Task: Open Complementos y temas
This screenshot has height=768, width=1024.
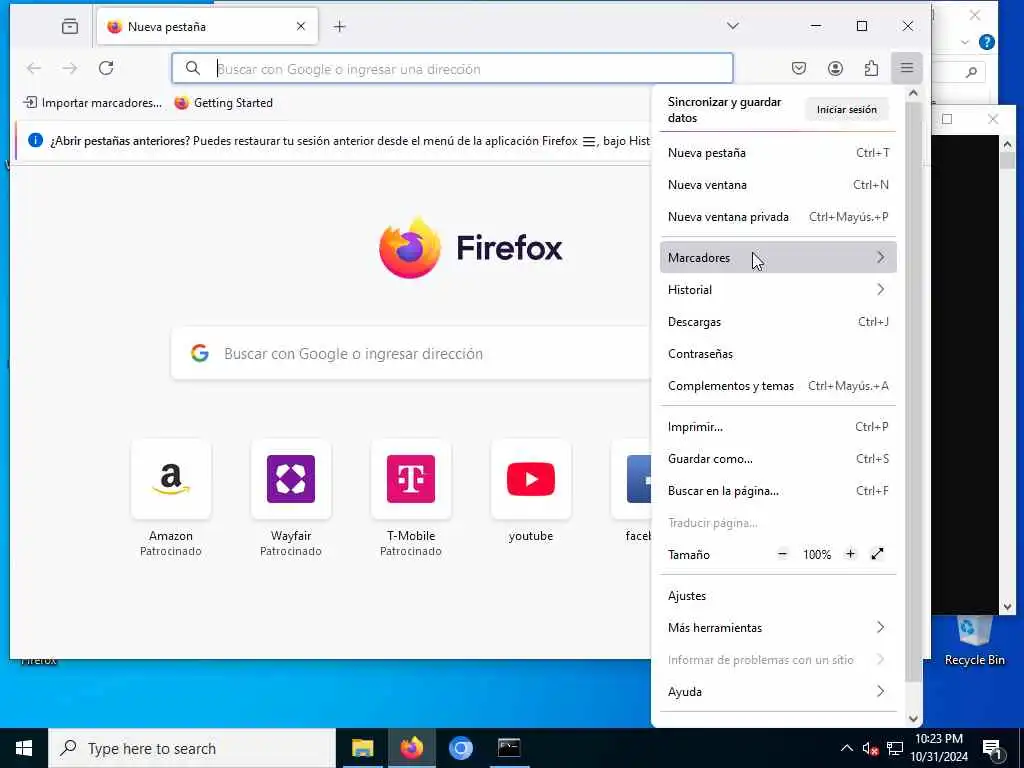Action: (778, 385)
